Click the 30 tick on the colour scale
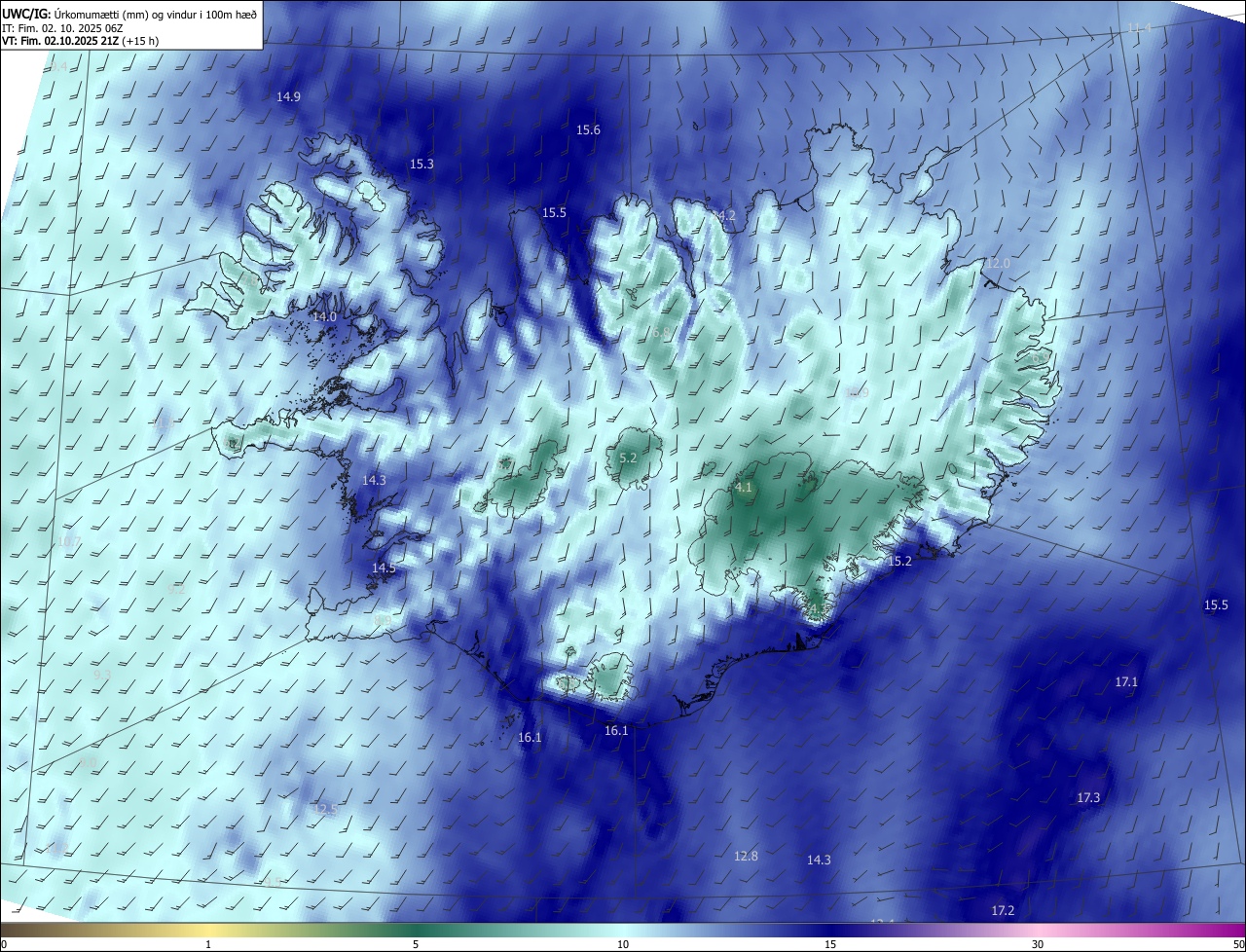Viewport: 1246px width, 952px height. tap(1038, 944)
